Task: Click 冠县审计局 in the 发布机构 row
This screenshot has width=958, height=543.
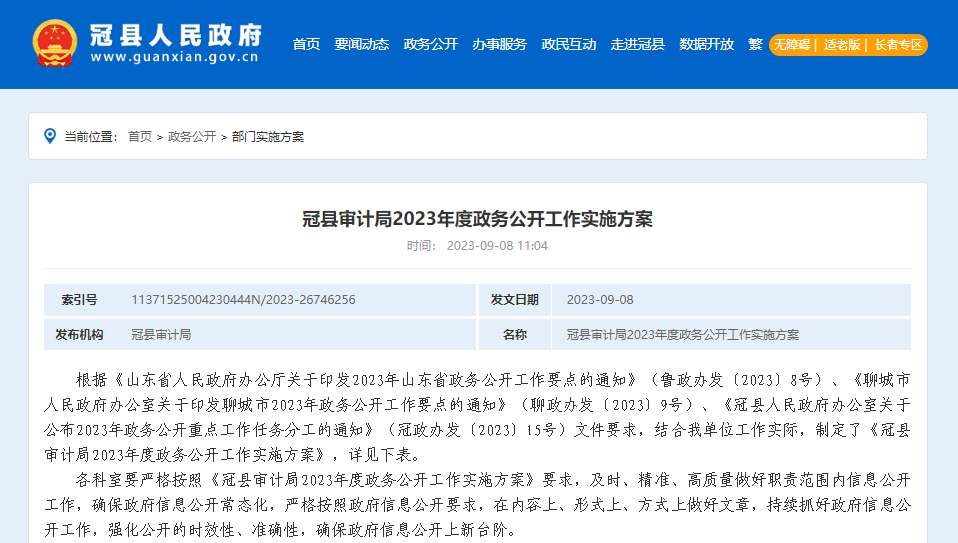Action: [x=161, y=335]
